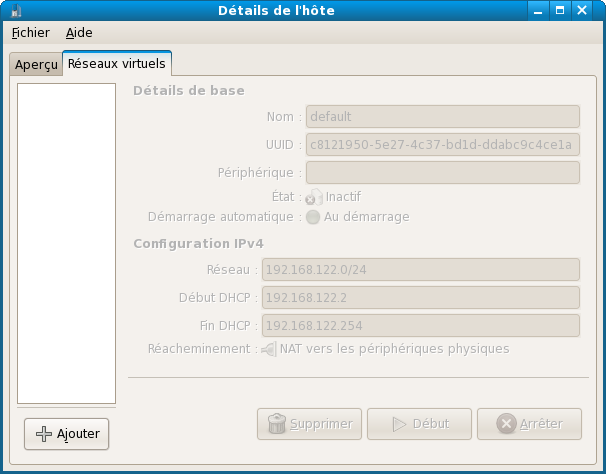Click the Début DHCP field 192.168.122.2
Viewport: 606px width, 474px height.
(x=421, y=297)
